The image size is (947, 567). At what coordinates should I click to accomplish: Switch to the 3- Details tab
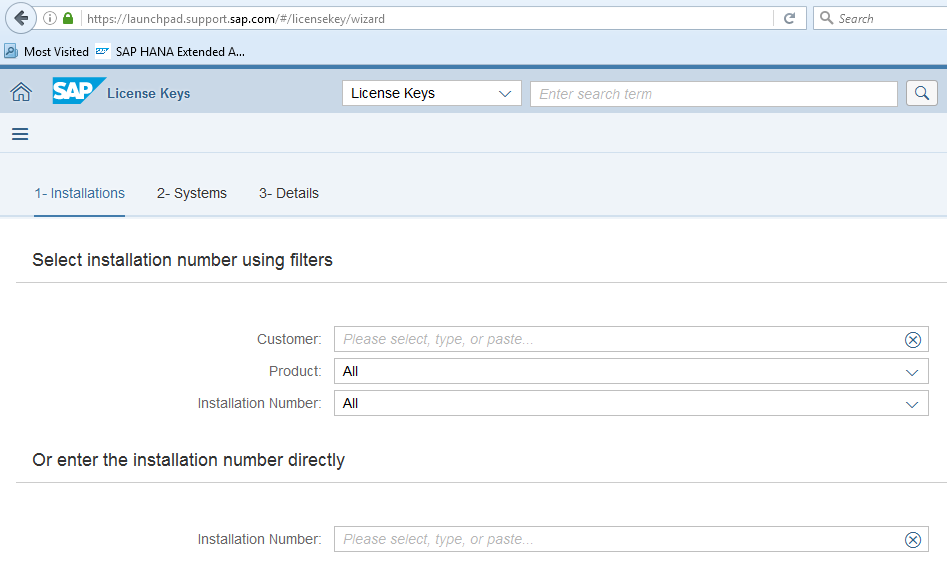(x=289, y=193)
